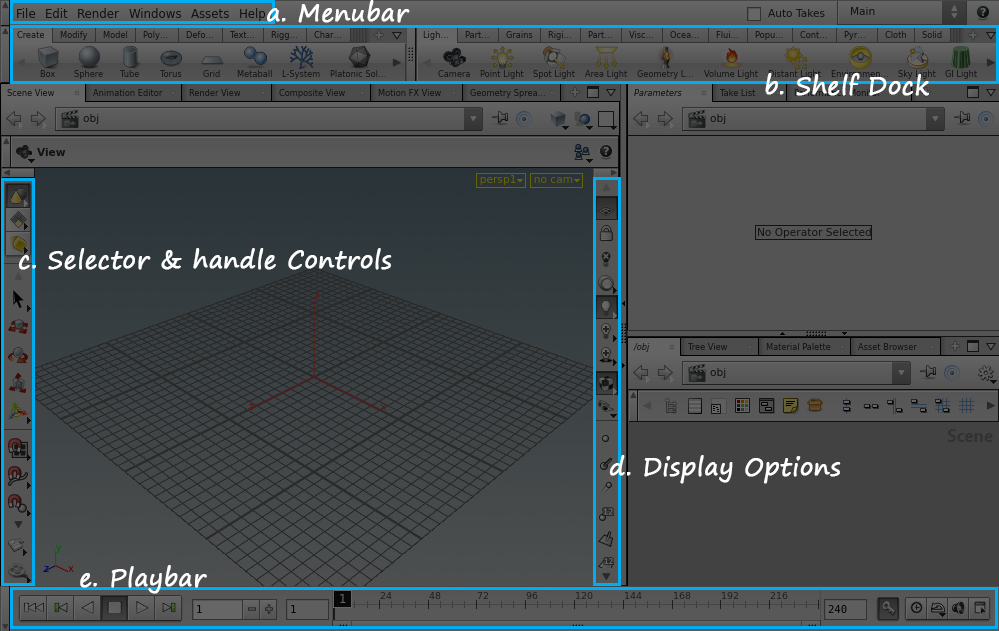Open the View tool dropdown in viewport
The image size is (999, 631).
click(x=25, y=152)
